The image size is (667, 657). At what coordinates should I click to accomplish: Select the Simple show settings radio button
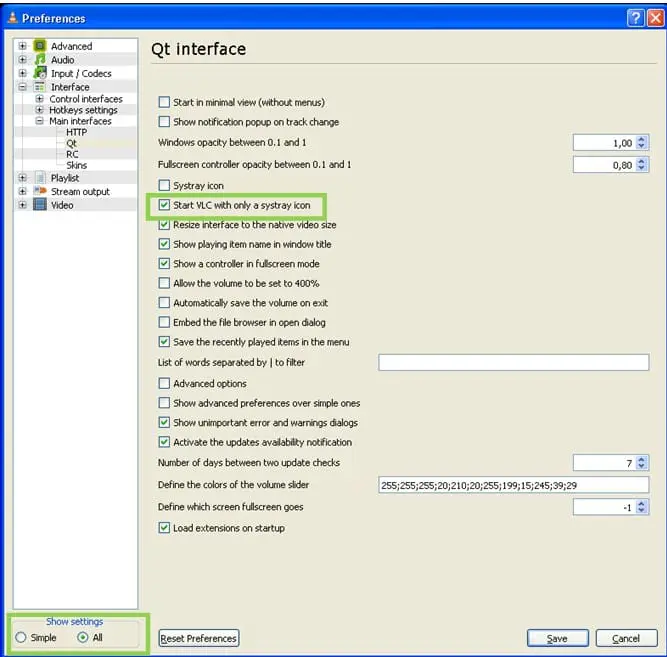(x=21, y=638)
